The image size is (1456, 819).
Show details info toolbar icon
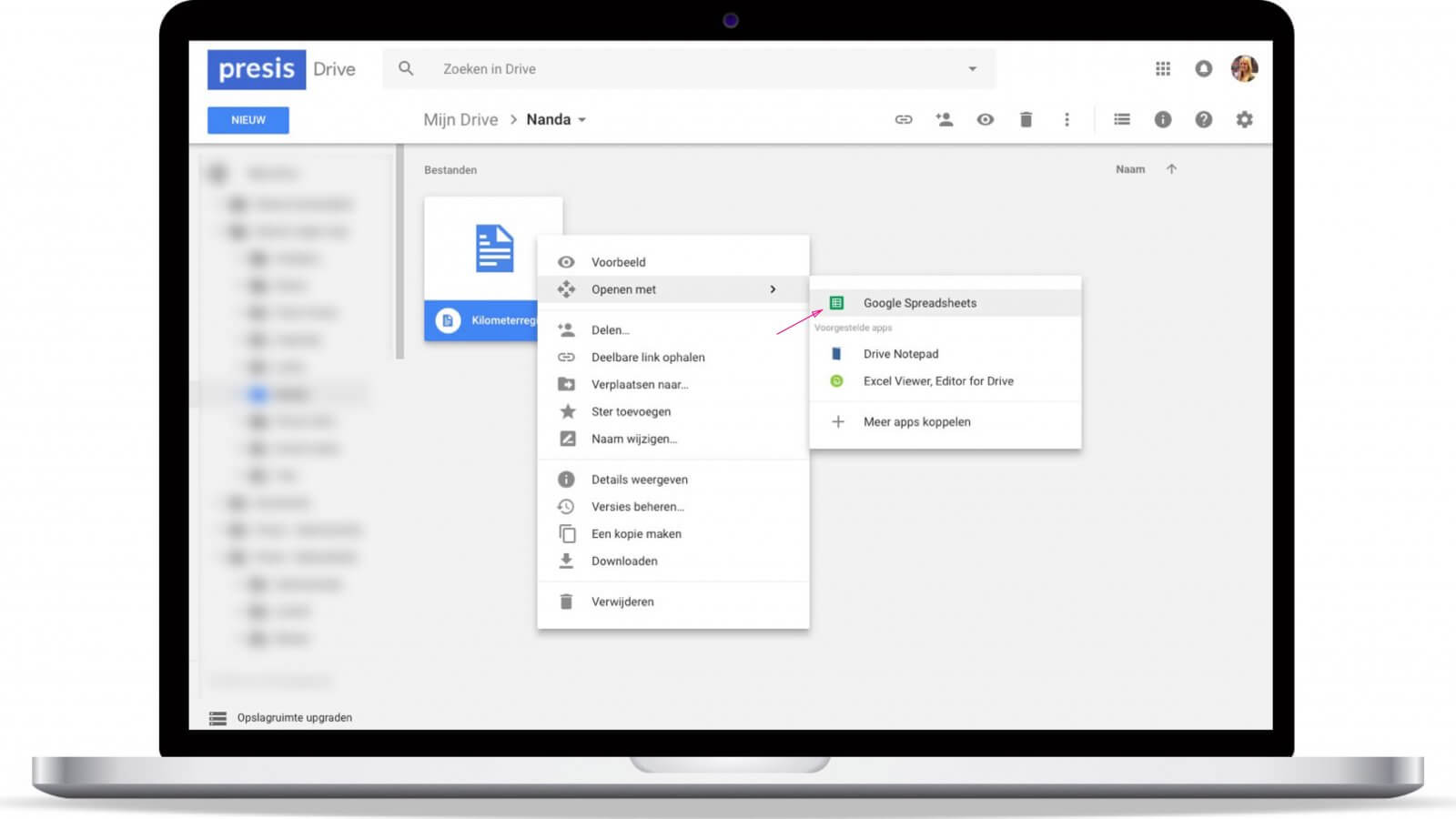click(1163, 119)
